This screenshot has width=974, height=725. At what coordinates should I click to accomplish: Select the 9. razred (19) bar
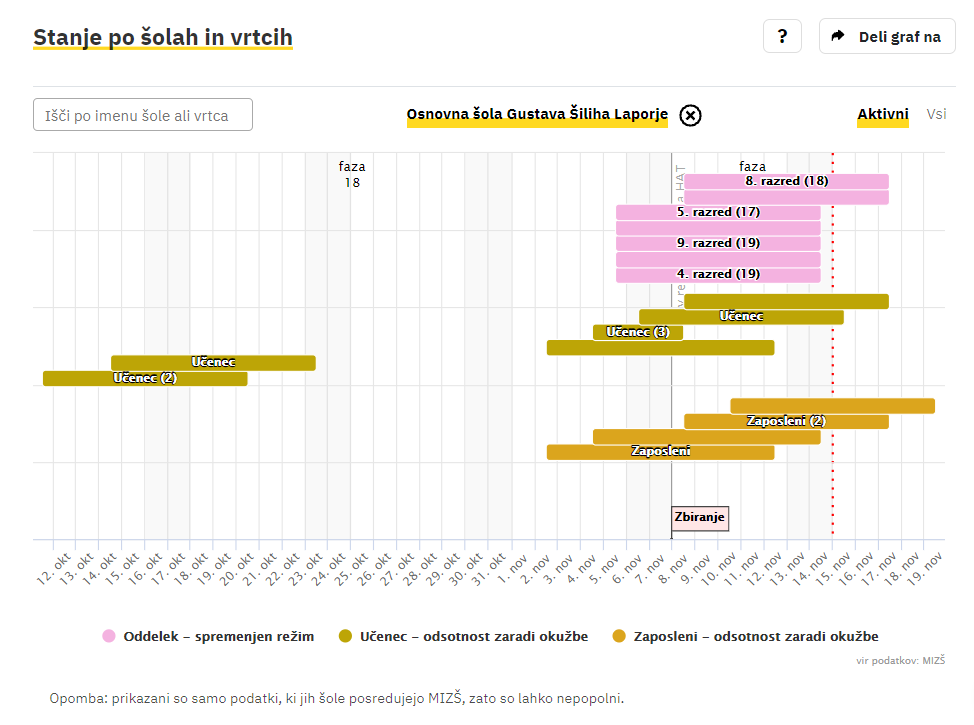717,243
